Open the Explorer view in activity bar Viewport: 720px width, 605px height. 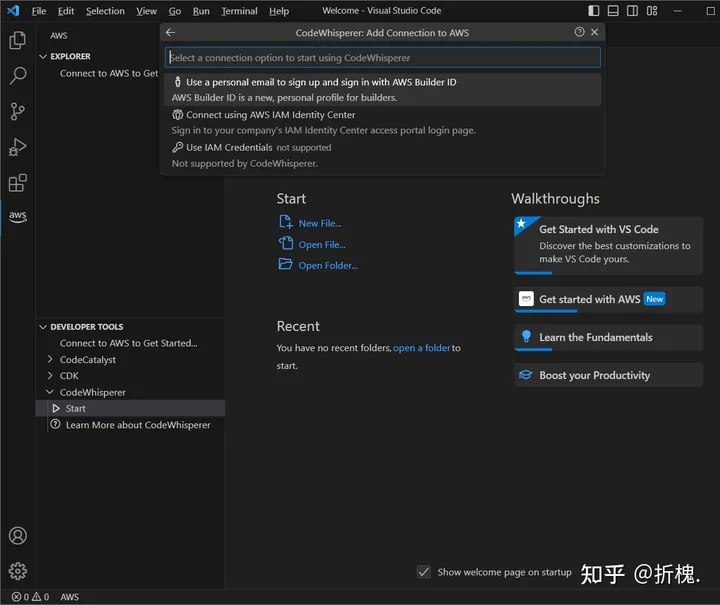tap(17, 40)
